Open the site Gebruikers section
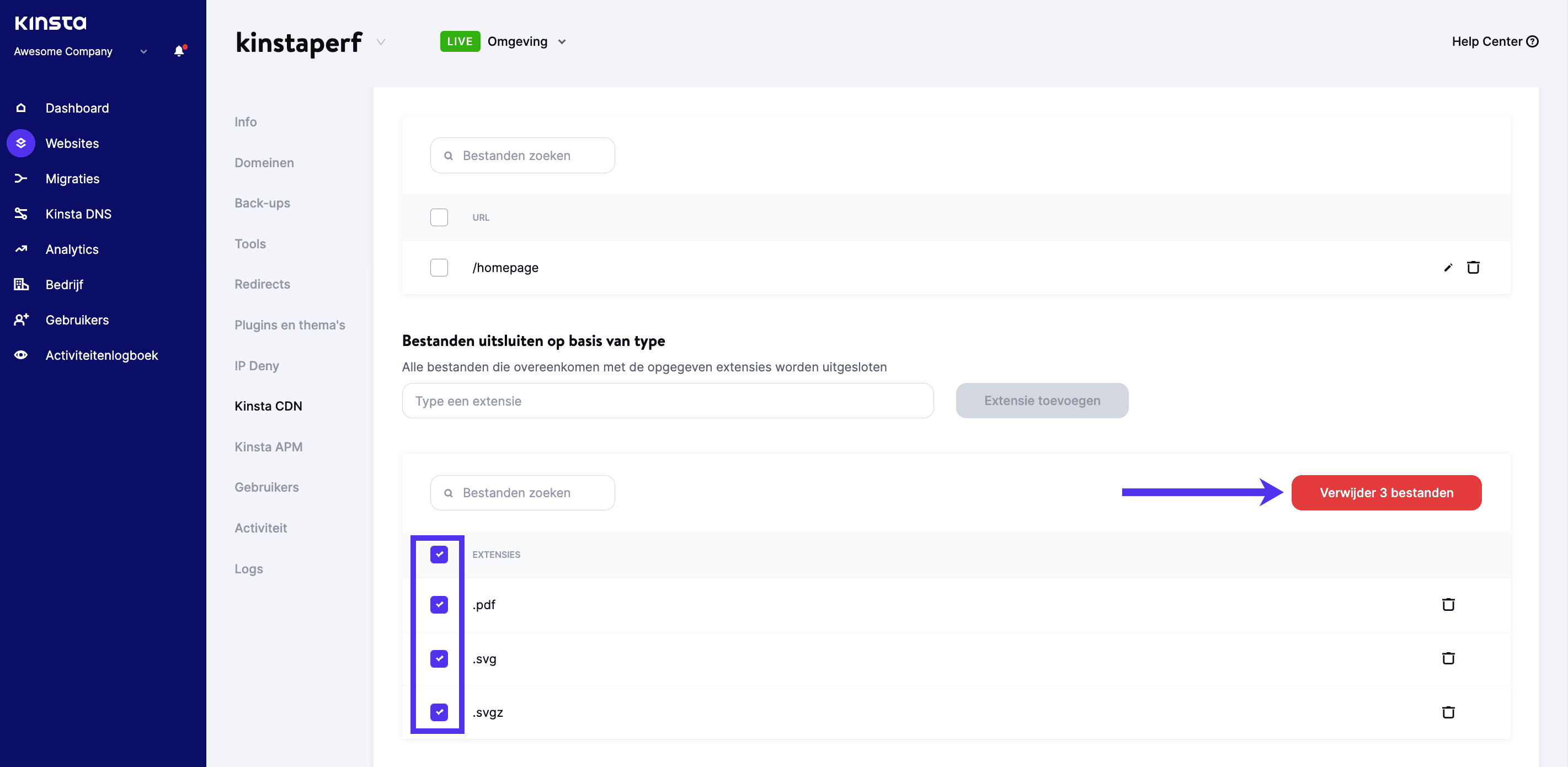 point(266,487)
